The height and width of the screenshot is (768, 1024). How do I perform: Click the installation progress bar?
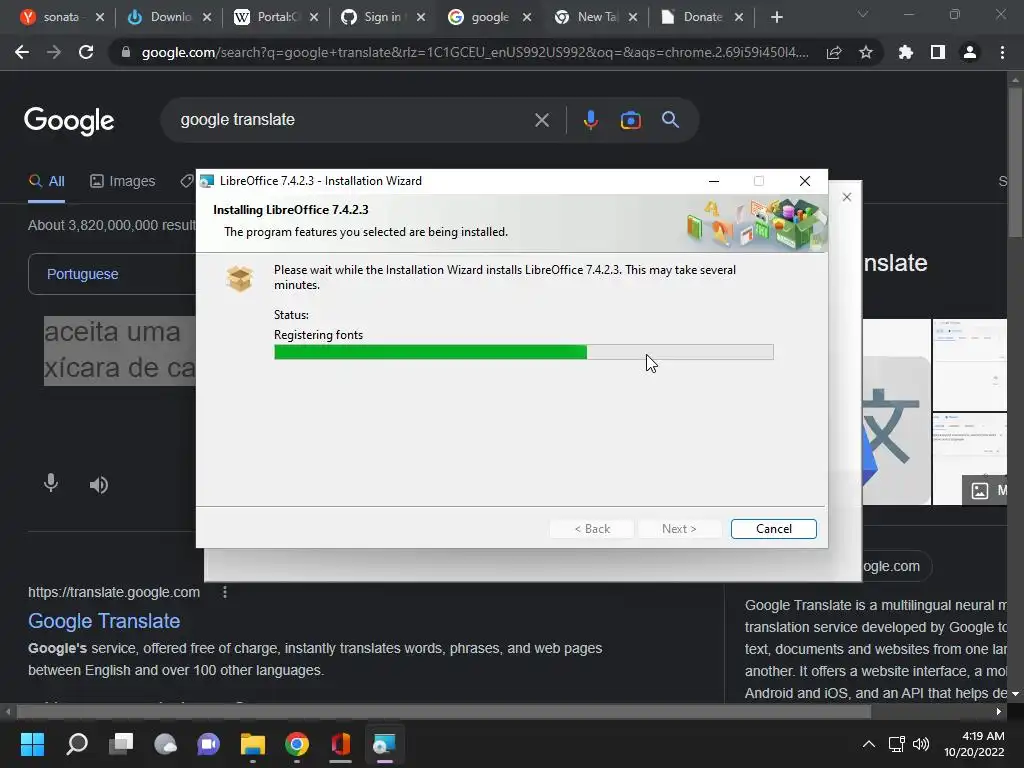coord(524,353)
